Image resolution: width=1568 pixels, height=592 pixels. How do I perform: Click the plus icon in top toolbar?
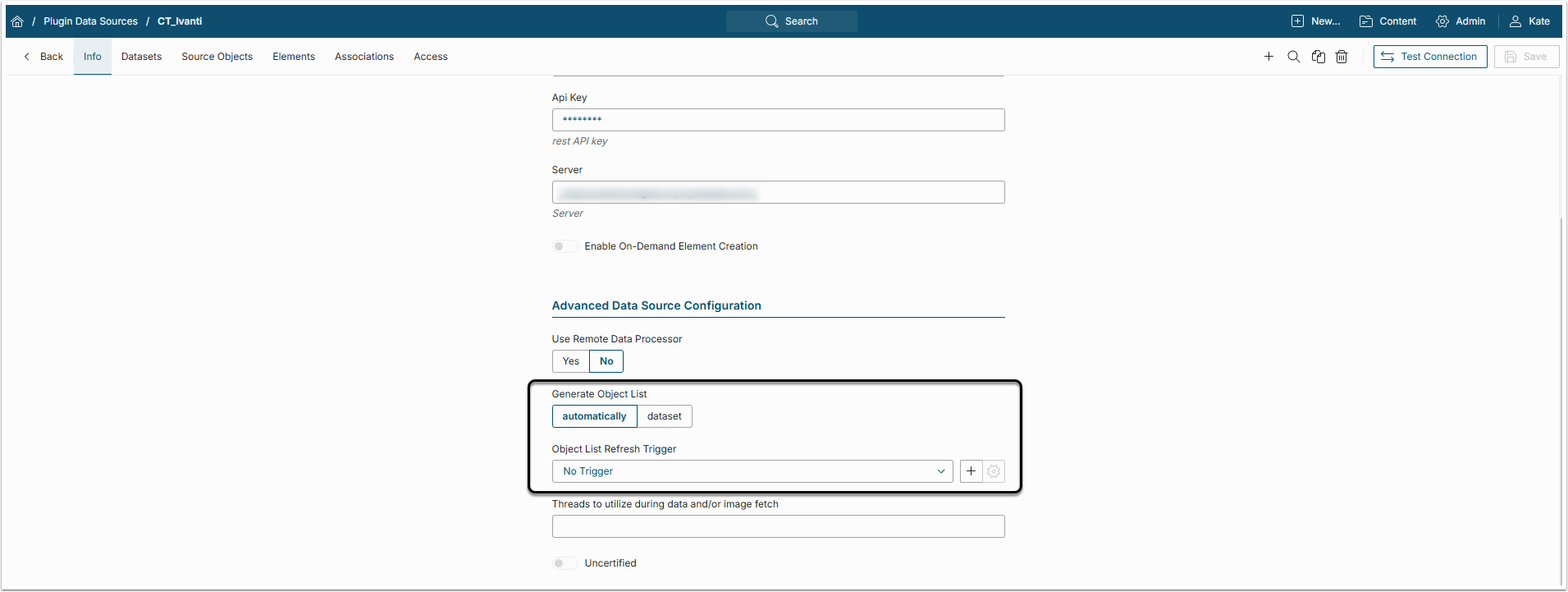[1269, 57]
